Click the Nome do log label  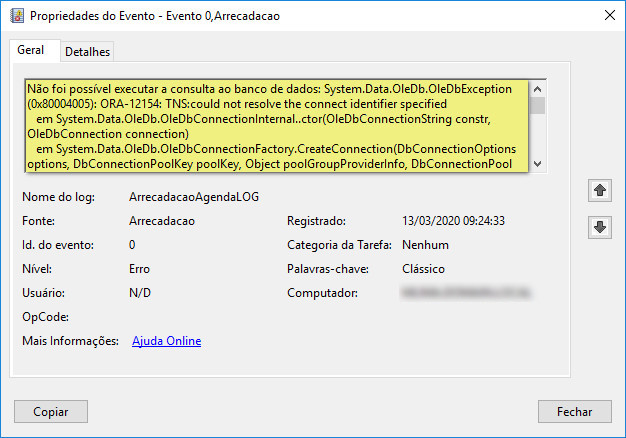[58, 197]
